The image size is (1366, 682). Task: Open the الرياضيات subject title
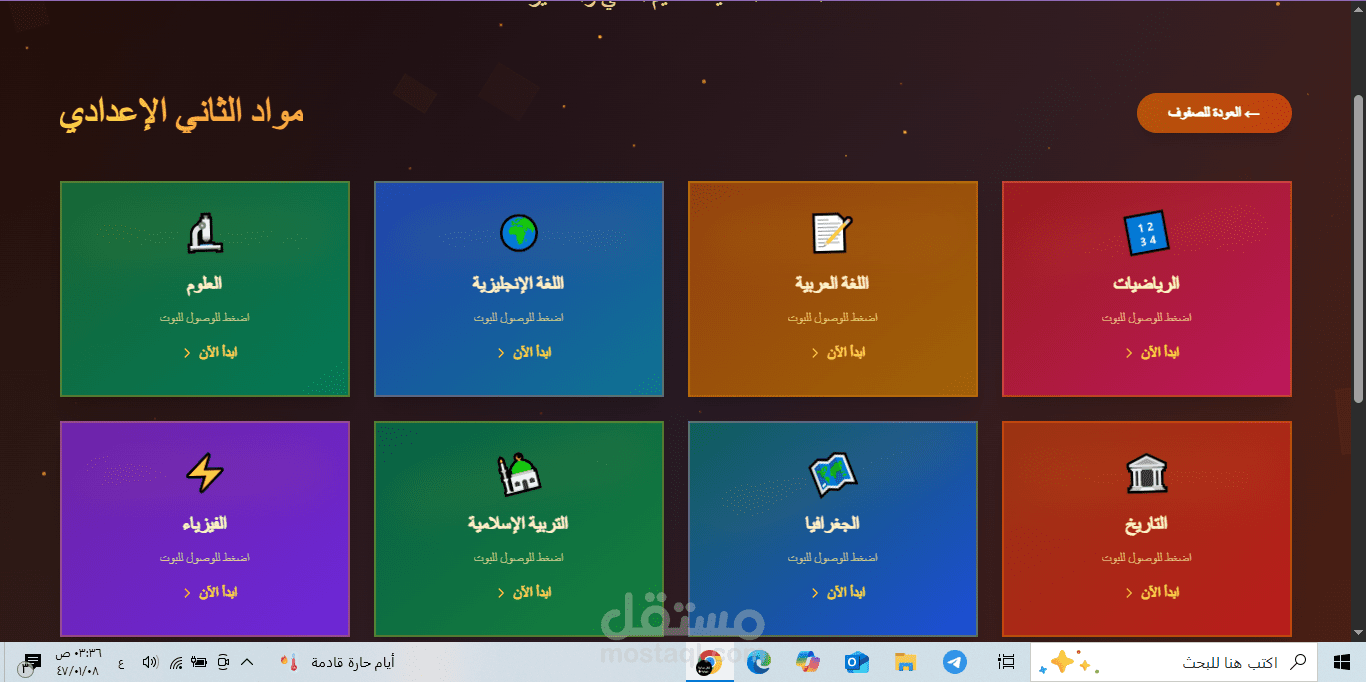pyautogui.click(x=1146, y=284)
